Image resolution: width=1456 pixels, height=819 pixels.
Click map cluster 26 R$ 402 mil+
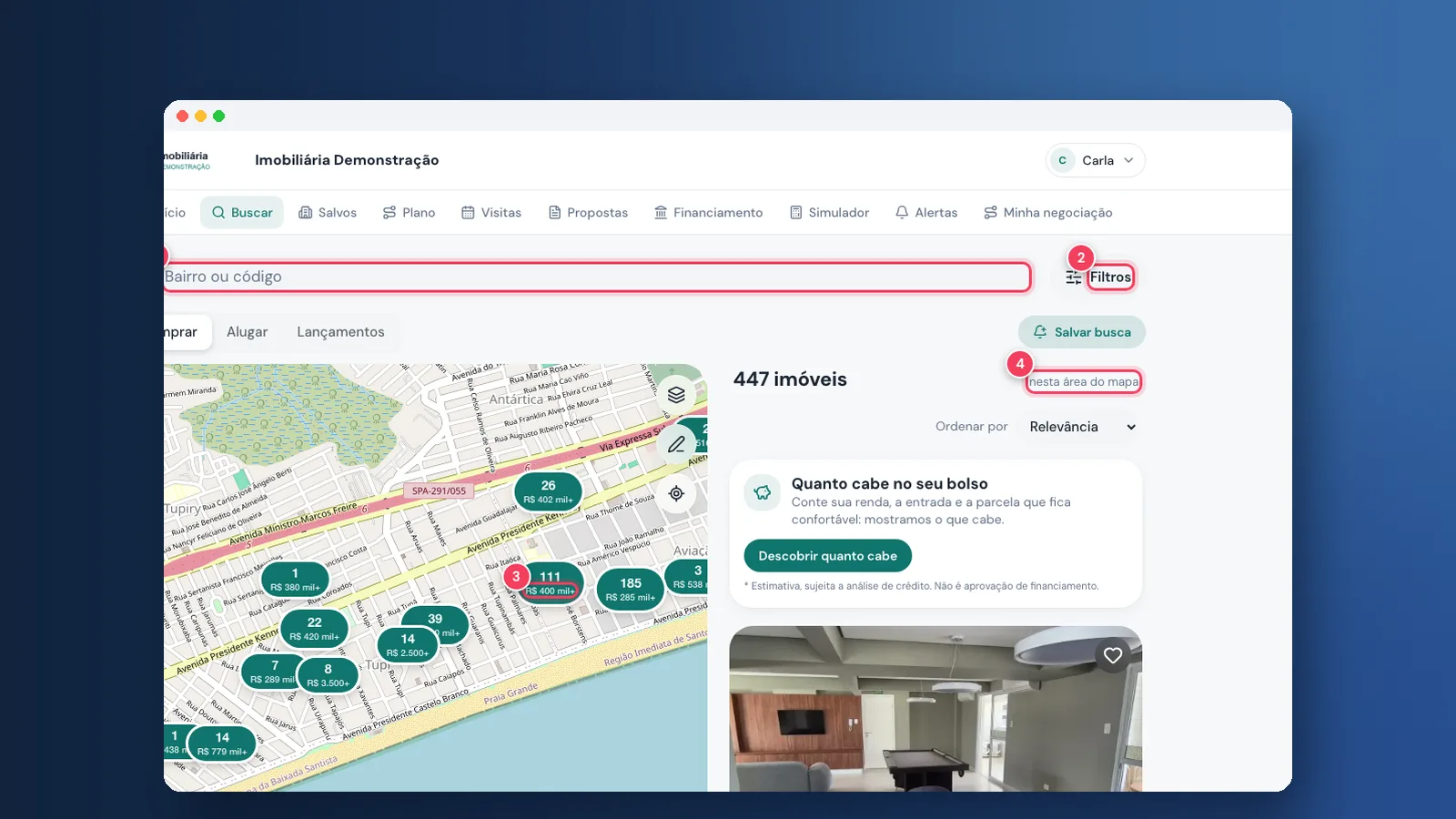548,491
